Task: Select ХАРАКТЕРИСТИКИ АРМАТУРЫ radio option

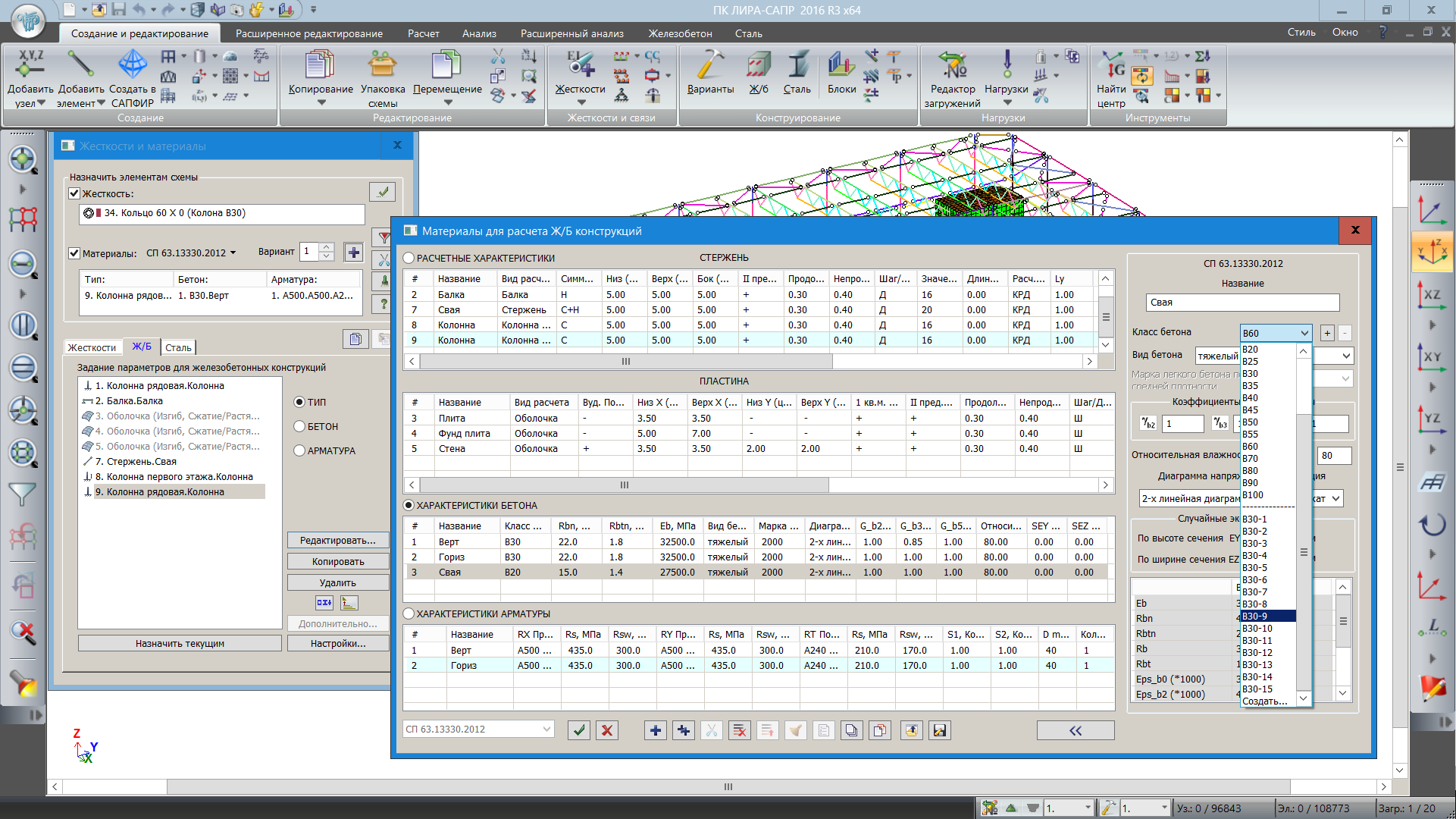Action: click(x=409, y=613)
